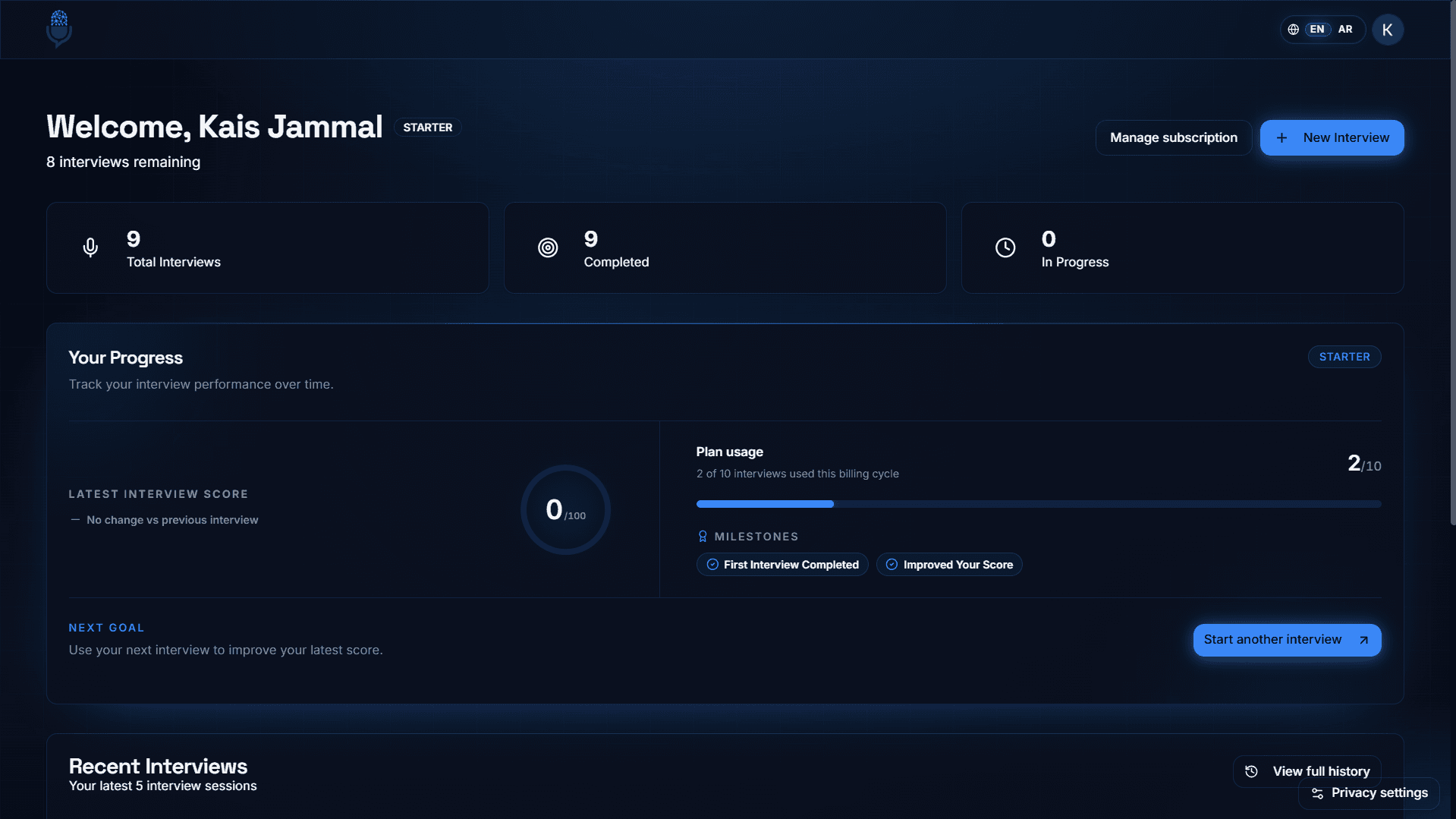Click check icon in First Interview Completed
The height and width of the screenshot is (819, 1456).
click(x=712, y=565)
